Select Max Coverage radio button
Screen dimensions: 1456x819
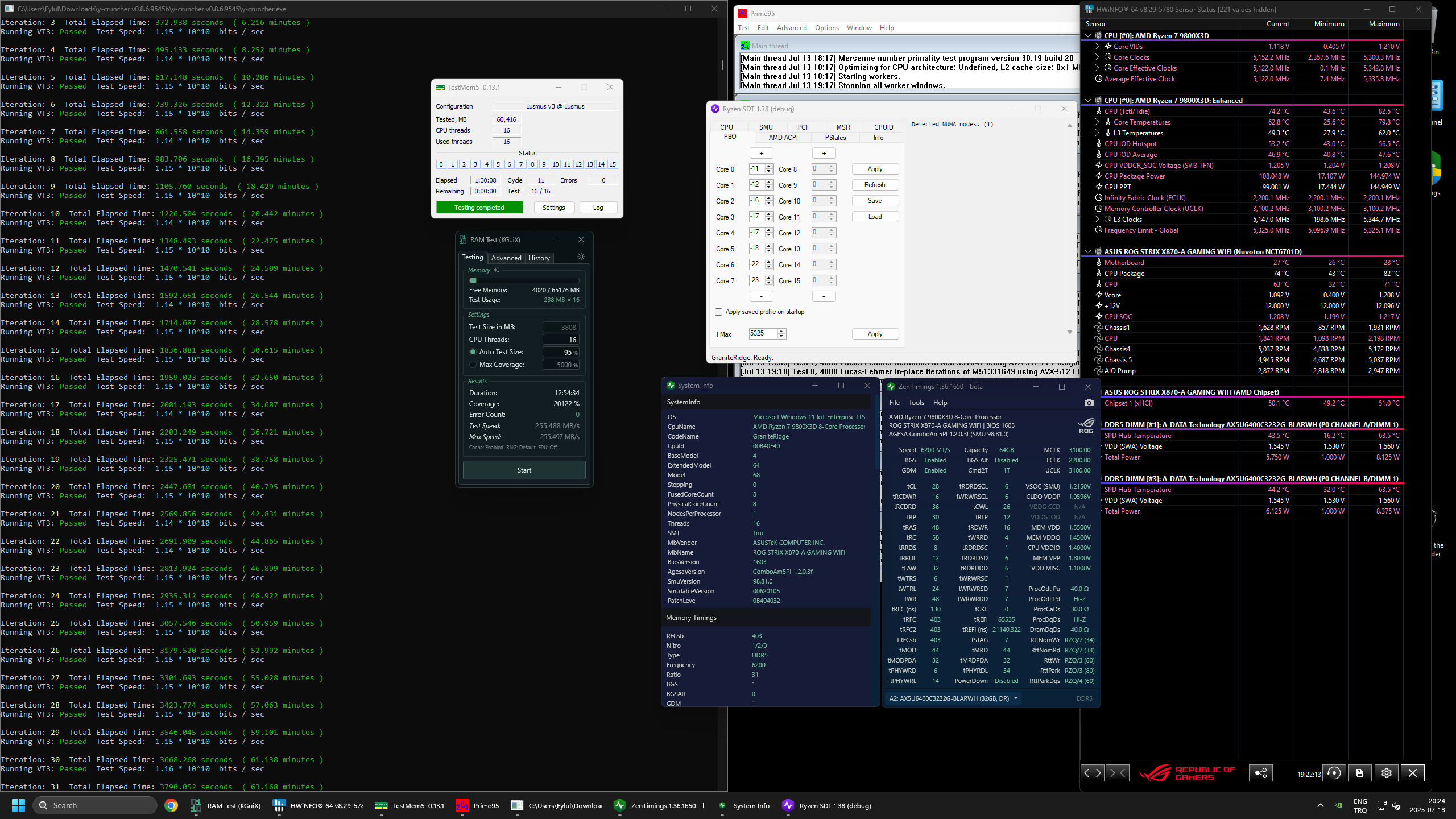point(473,365)
